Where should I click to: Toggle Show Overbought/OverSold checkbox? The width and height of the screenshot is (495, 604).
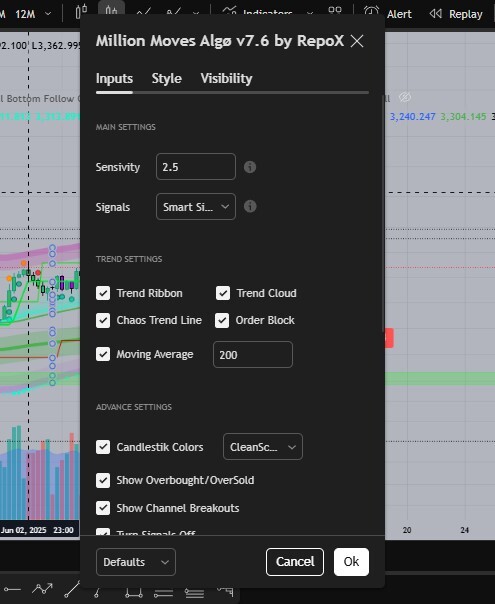coord(103,480)
